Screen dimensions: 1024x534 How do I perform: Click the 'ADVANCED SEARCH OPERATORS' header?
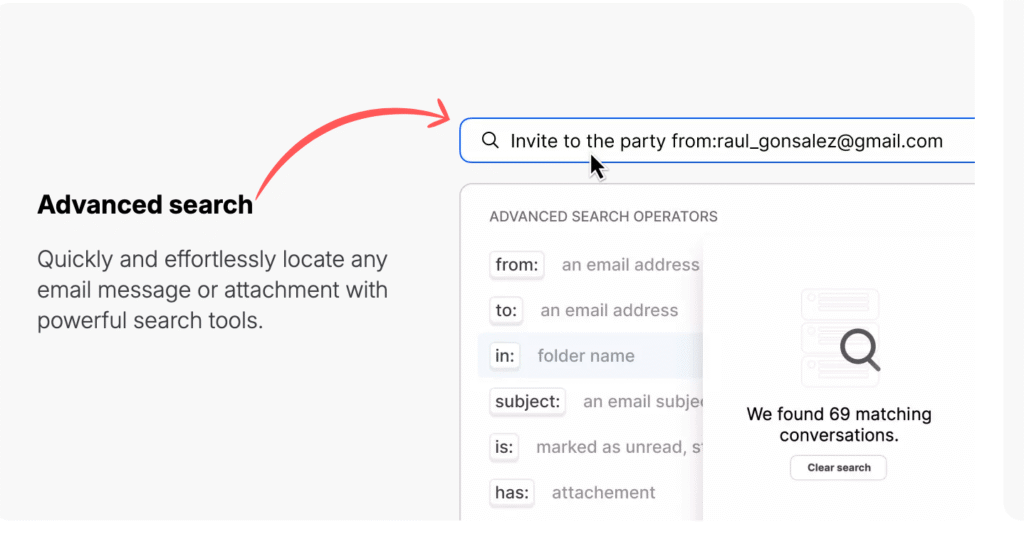(x=603, y=216)
